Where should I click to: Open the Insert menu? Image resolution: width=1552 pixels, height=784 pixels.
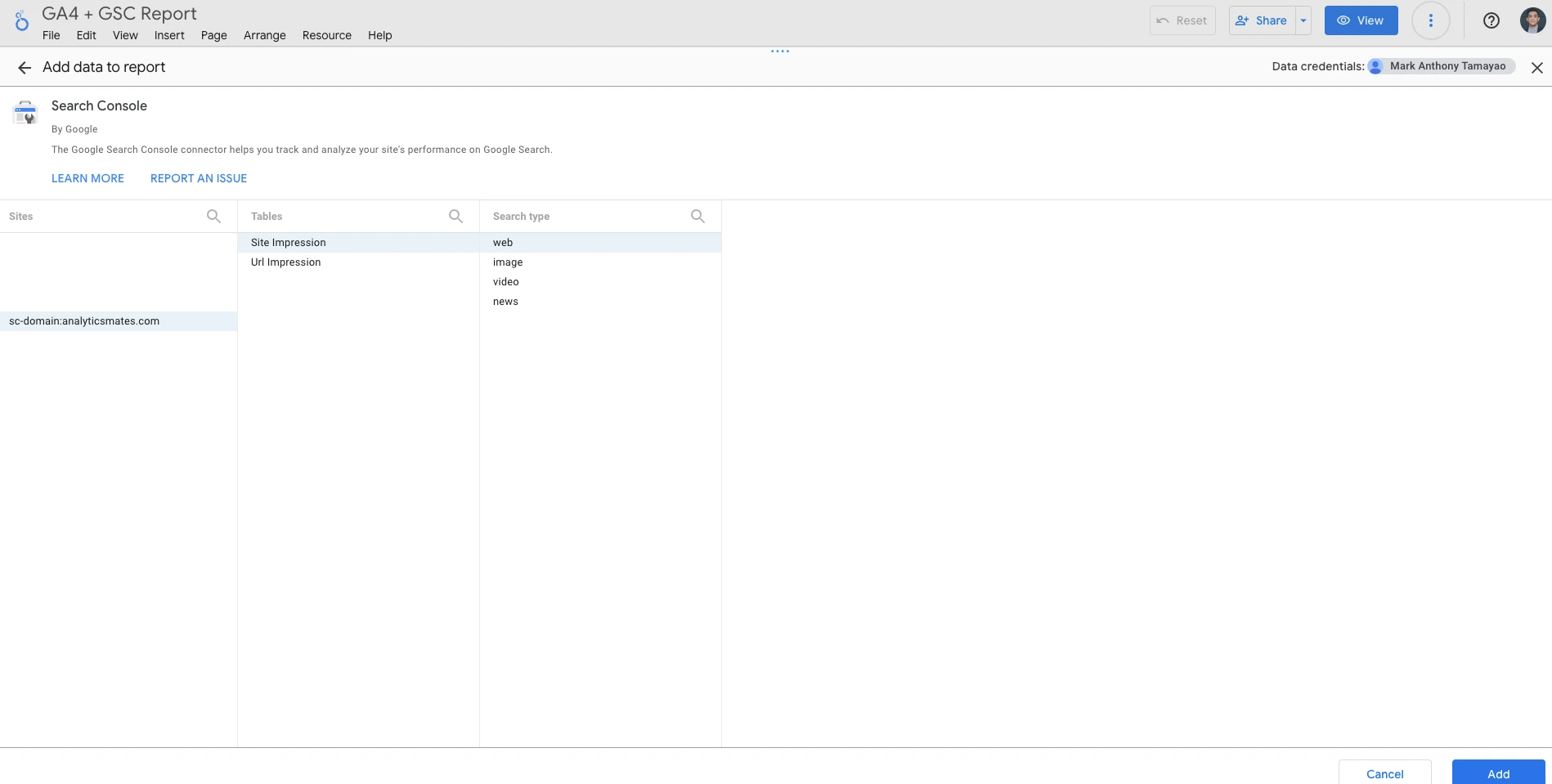coord(169,35)
